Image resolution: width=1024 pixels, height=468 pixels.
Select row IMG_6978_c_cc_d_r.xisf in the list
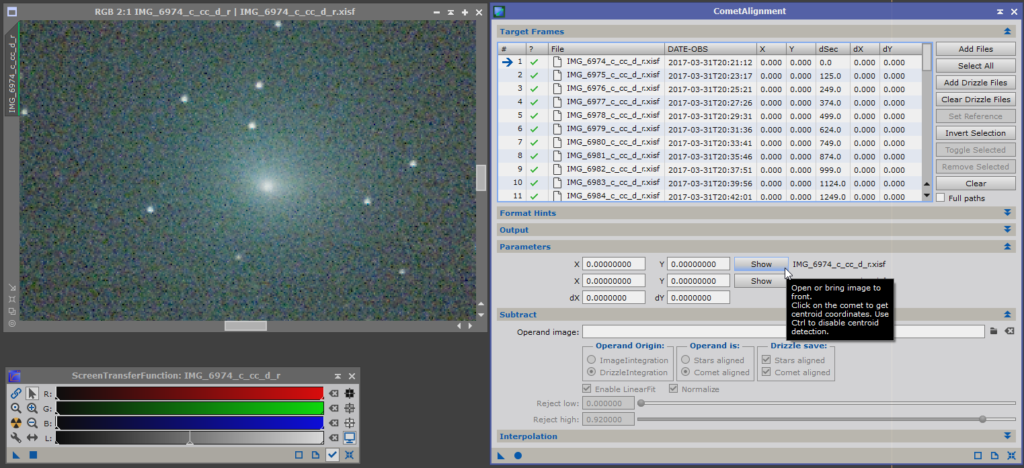[x=612, y=115]
